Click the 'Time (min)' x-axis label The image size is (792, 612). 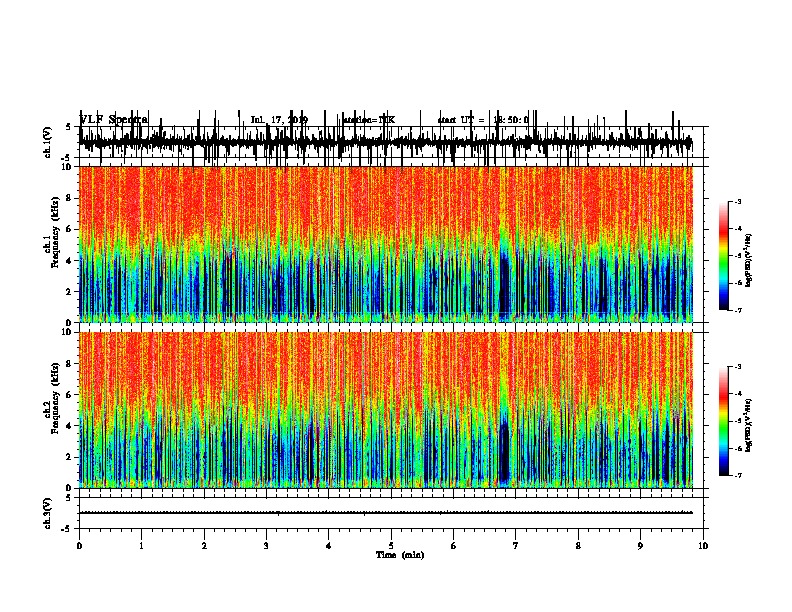(x=400, y=555)
